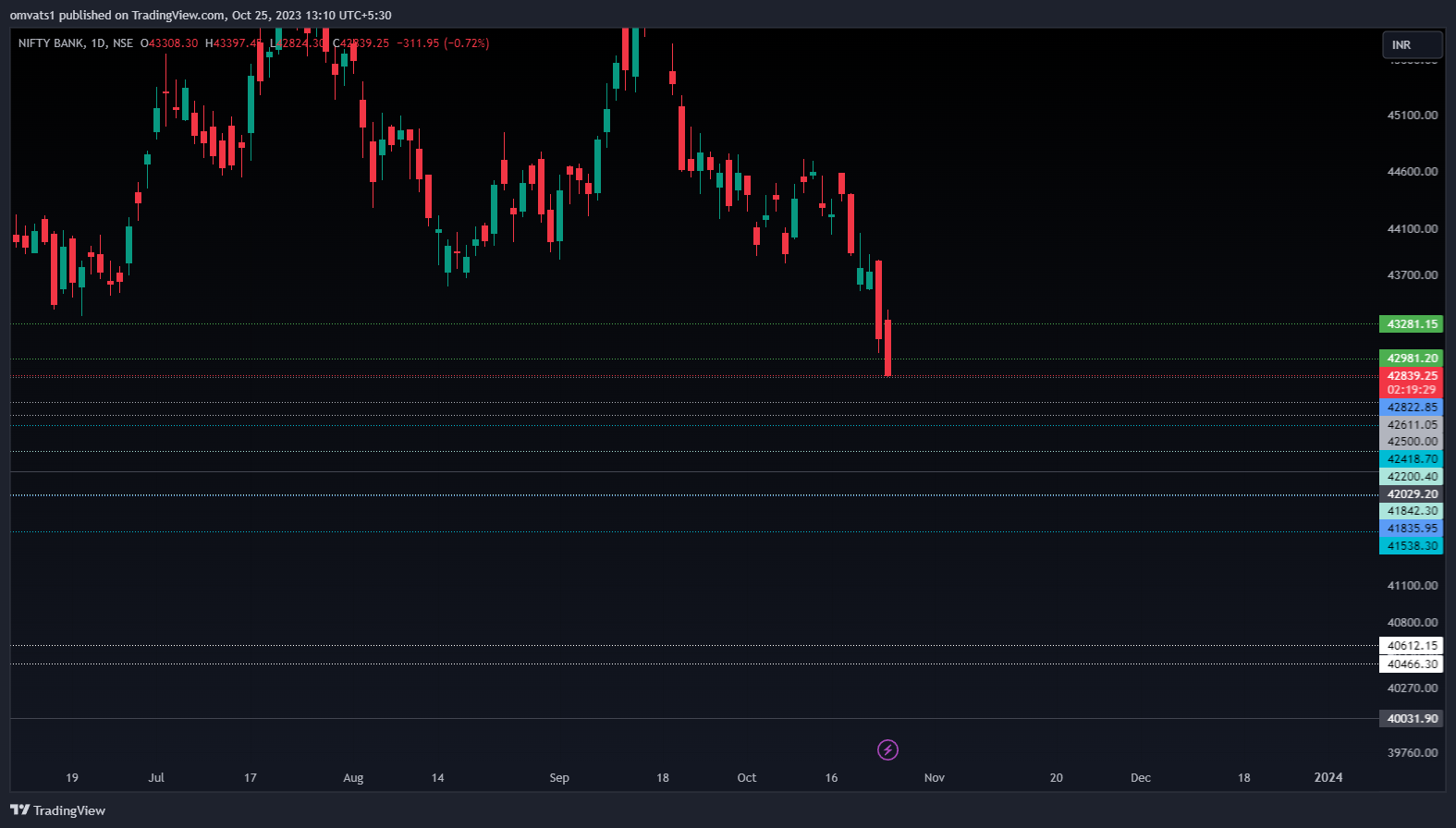
Task: Select the 42200.40 price label
Action: [1412, 477]
